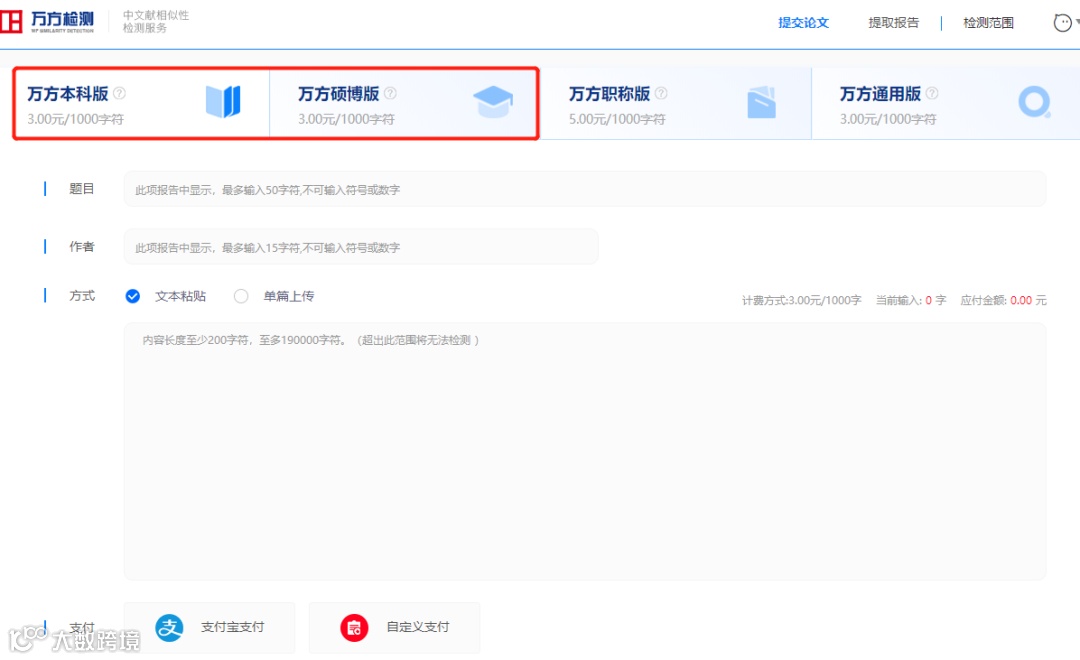Click the magnifier icon on 万方通用版
Image resolution: width=1080 pixels, height=660 pixels.
[1035, 102]
